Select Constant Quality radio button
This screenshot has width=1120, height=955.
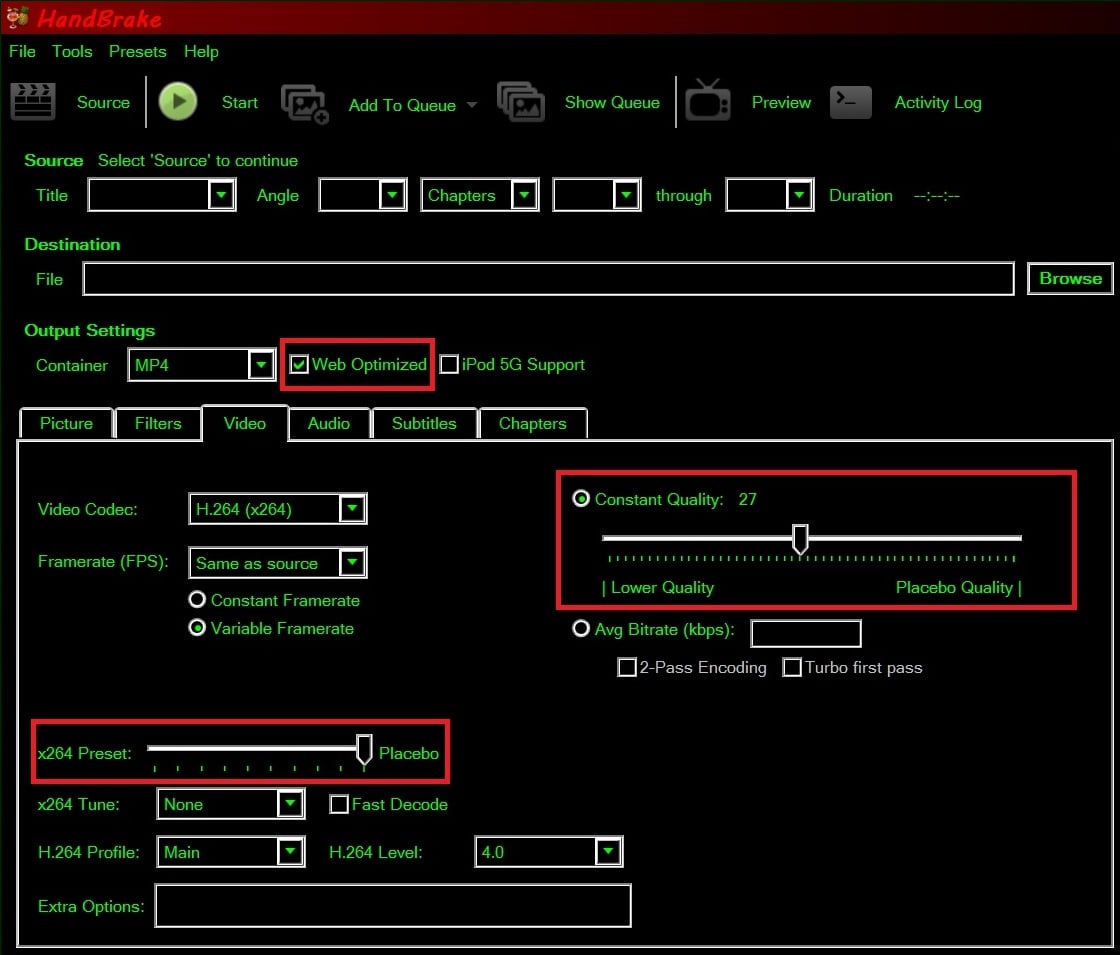[581, 499]
